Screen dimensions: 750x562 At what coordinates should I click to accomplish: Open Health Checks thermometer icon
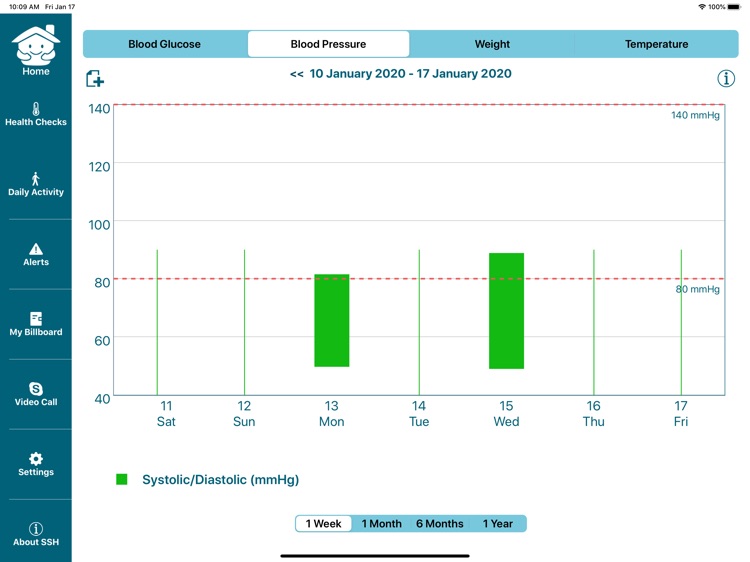[36, 109]
